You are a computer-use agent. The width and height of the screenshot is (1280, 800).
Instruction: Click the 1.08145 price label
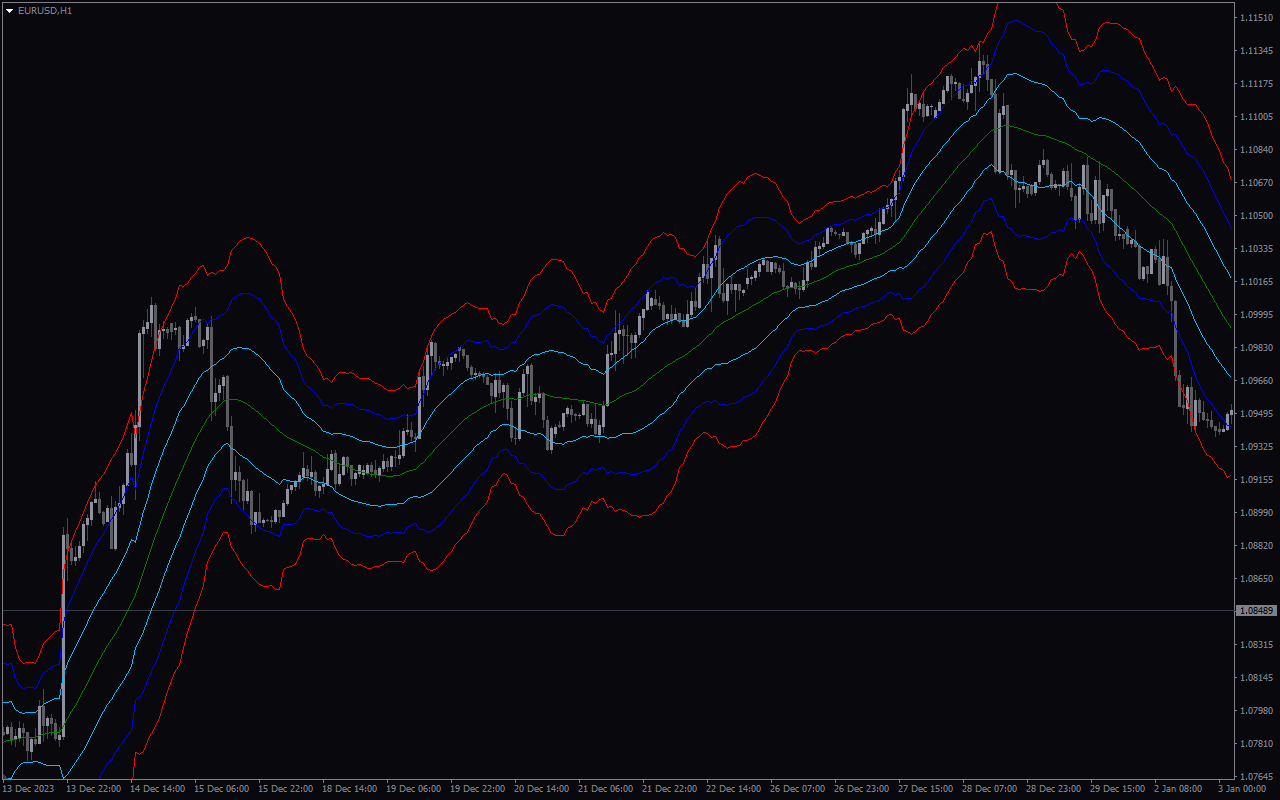click(x=1256, y=678)
